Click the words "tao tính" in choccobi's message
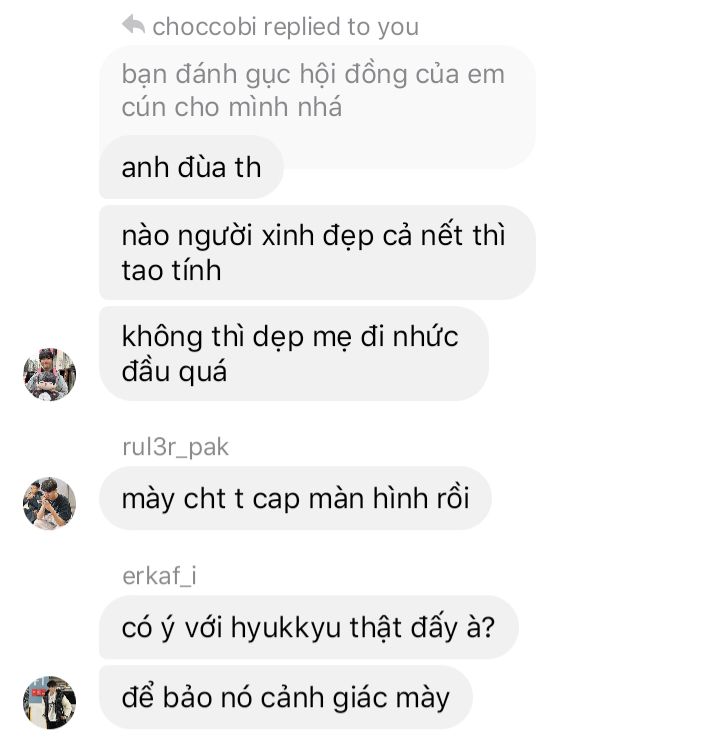Image resolution: width=720 pixels, height=740 pixels. click(x=171, y=270)
